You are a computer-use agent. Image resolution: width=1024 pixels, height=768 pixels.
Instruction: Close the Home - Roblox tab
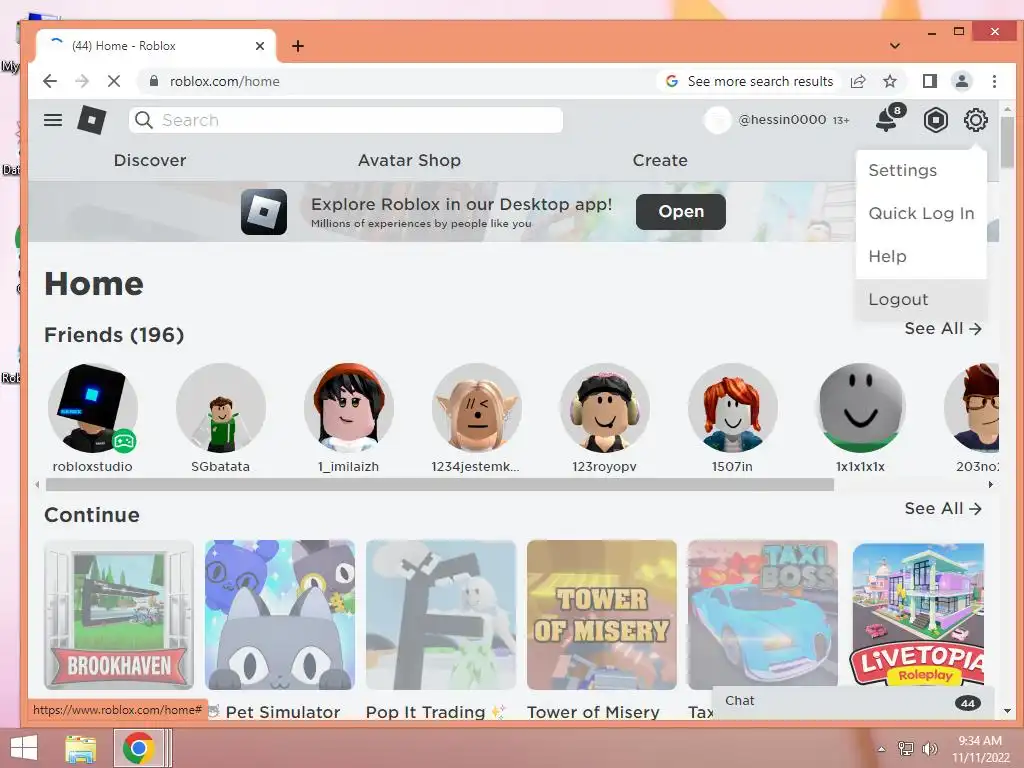[x=260, y=46]
